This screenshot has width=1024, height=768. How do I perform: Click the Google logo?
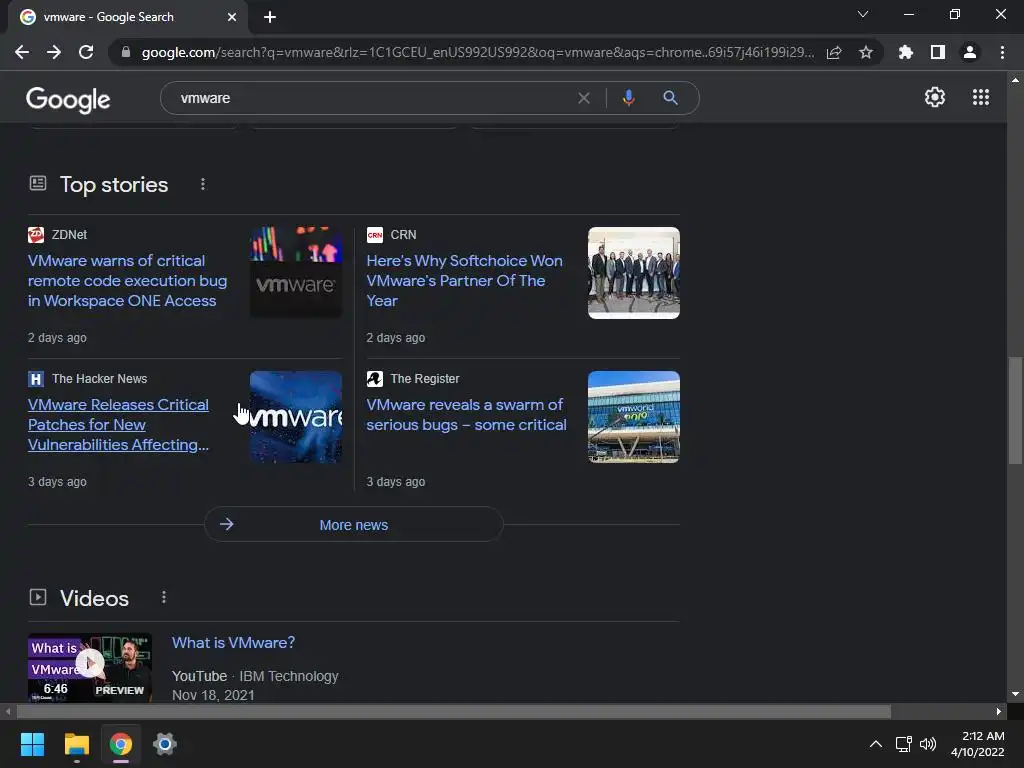pyautogui.click(x=68, y=99)
